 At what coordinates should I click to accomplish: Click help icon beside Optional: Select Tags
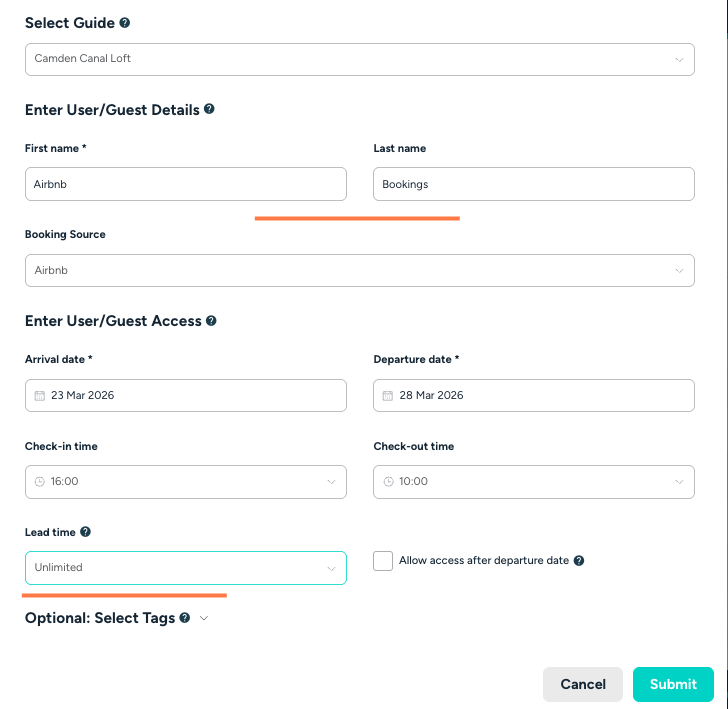[185, 618]
